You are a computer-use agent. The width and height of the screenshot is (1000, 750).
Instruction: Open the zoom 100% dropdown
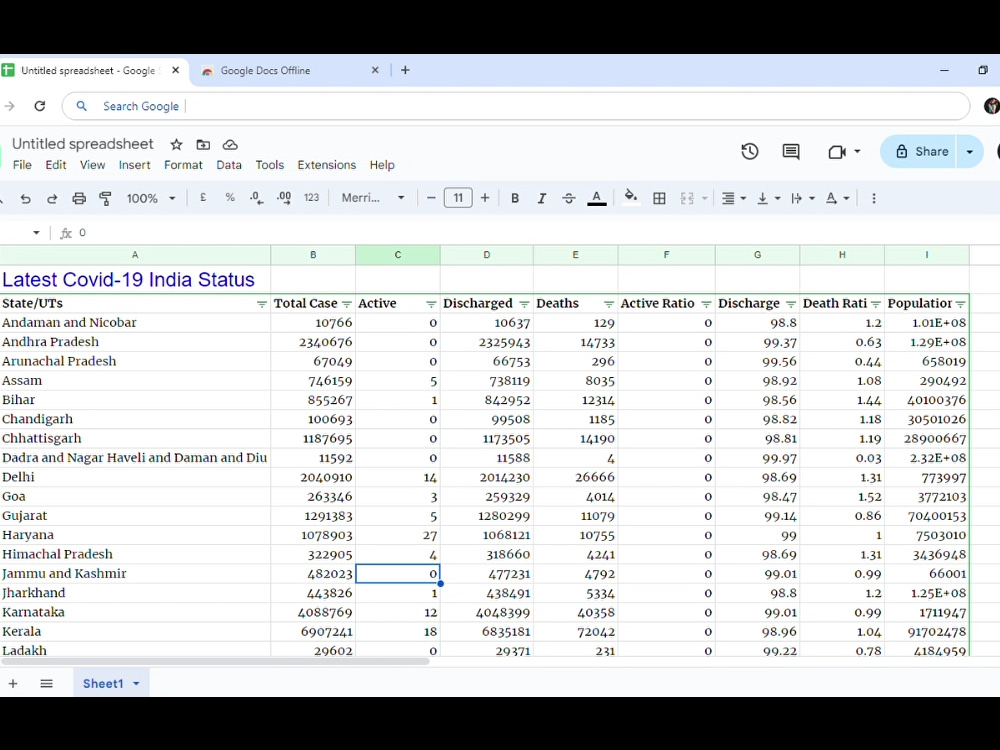click(x=151, y=198)
